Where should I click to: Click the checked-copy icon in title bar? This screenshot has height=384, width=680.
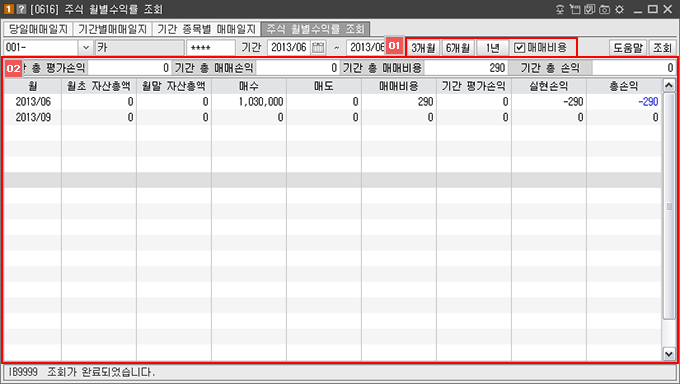pos(589,9)
